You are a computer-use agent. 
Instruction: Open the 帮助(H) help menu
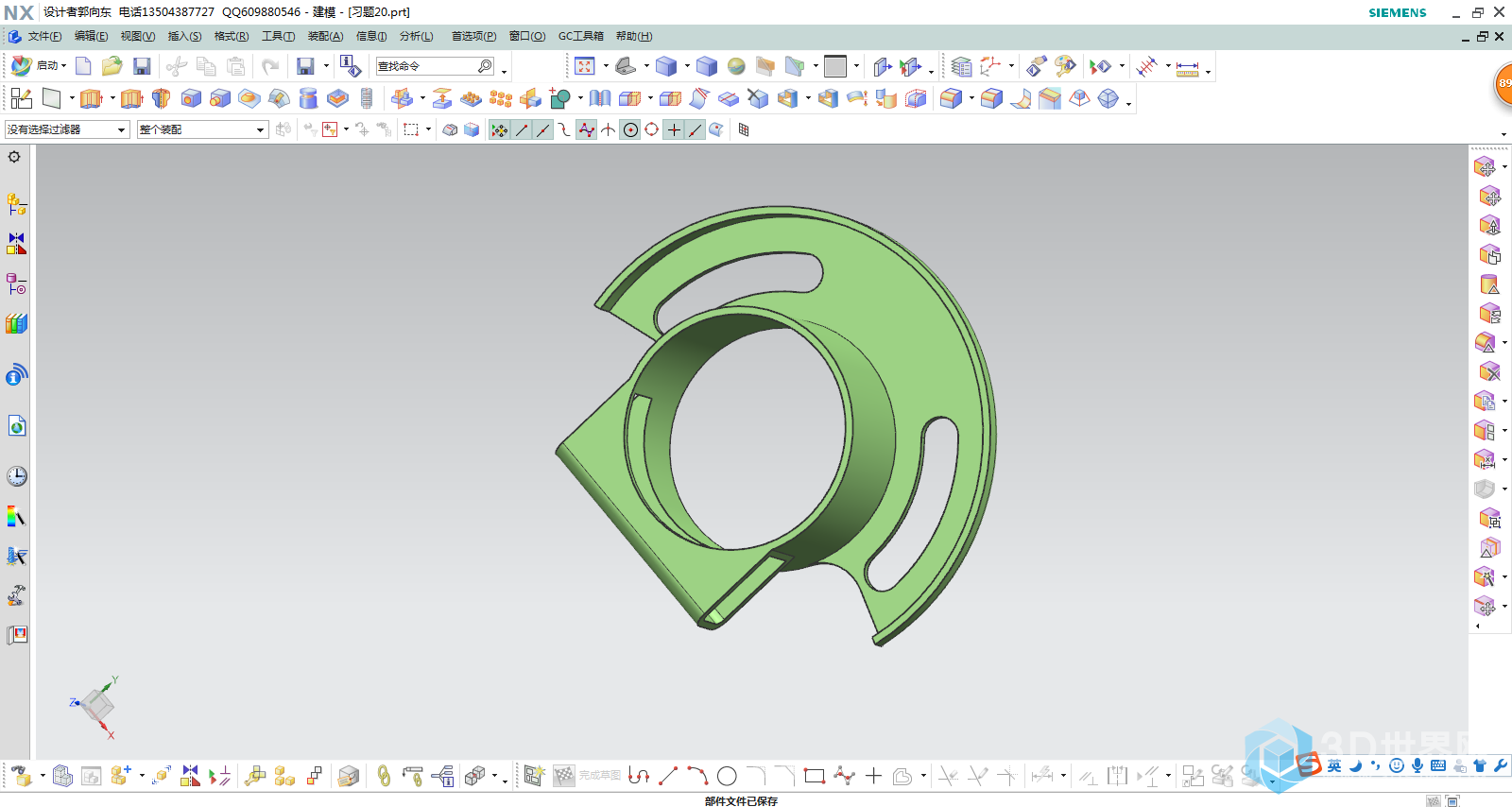[634, 36]
